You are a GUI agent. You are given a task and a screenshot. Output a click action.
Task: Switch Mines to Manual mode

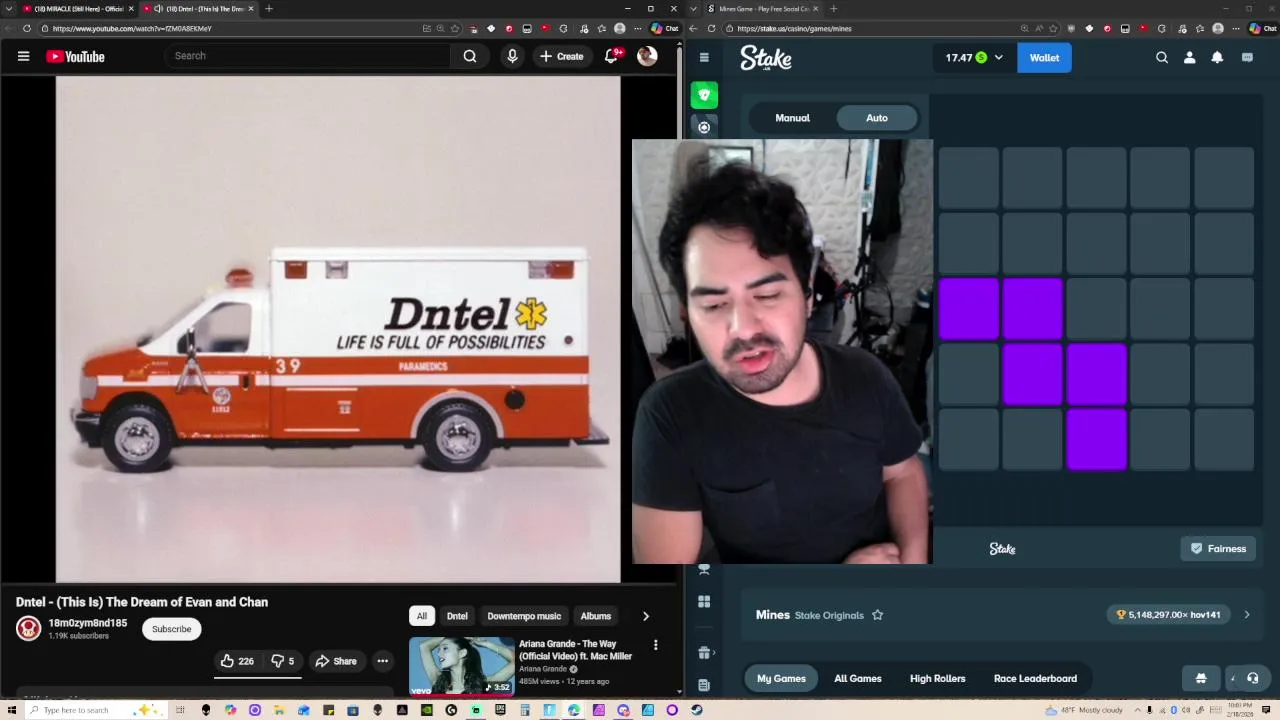792,118
